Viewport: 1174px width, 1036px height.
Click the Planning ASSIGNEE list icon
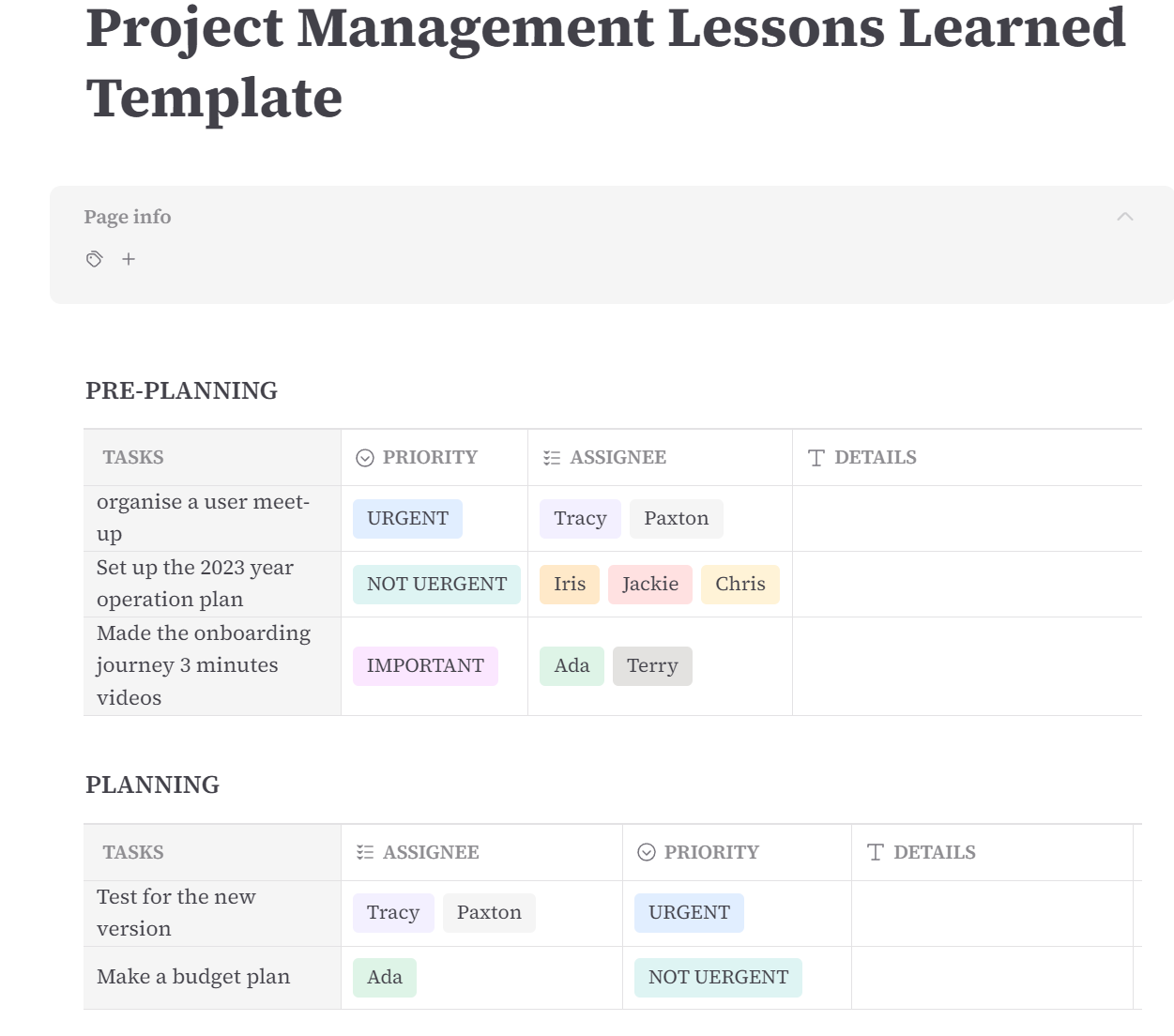tap(365, 852)
